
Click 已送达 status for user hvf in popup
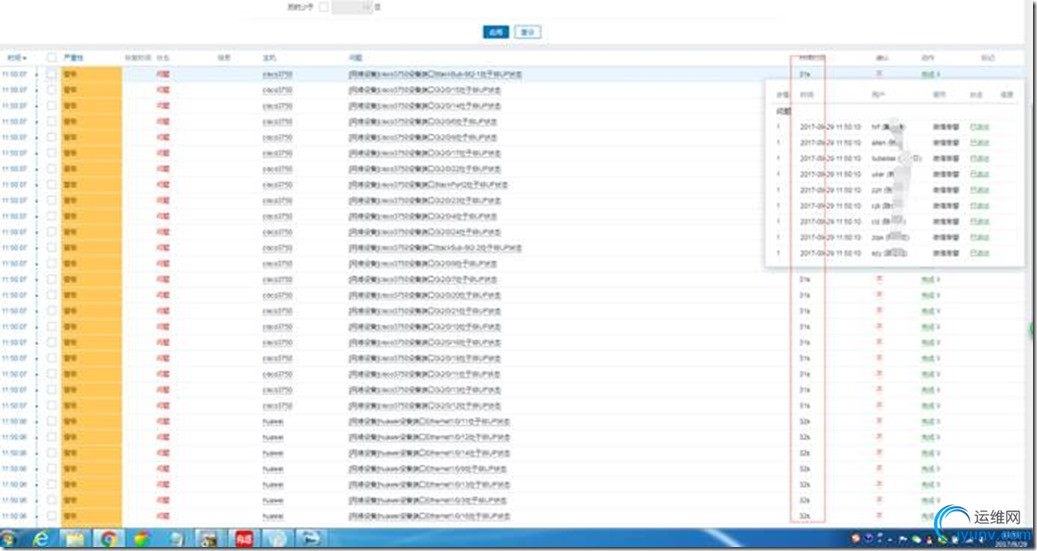(x=979, y=126)
